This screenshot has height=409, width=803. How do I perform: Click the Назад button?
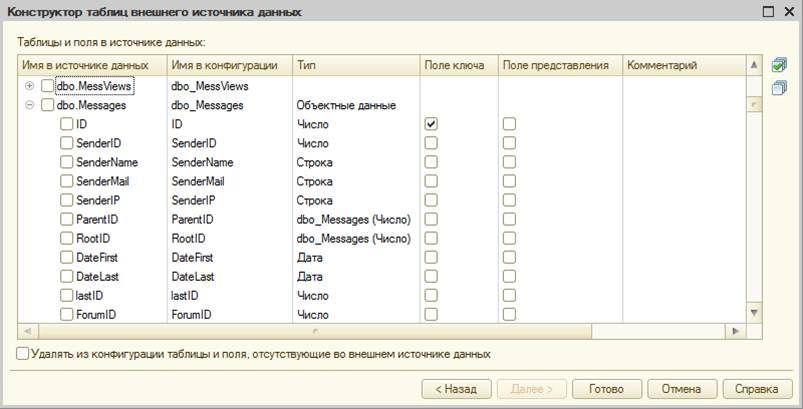point(456,389)
